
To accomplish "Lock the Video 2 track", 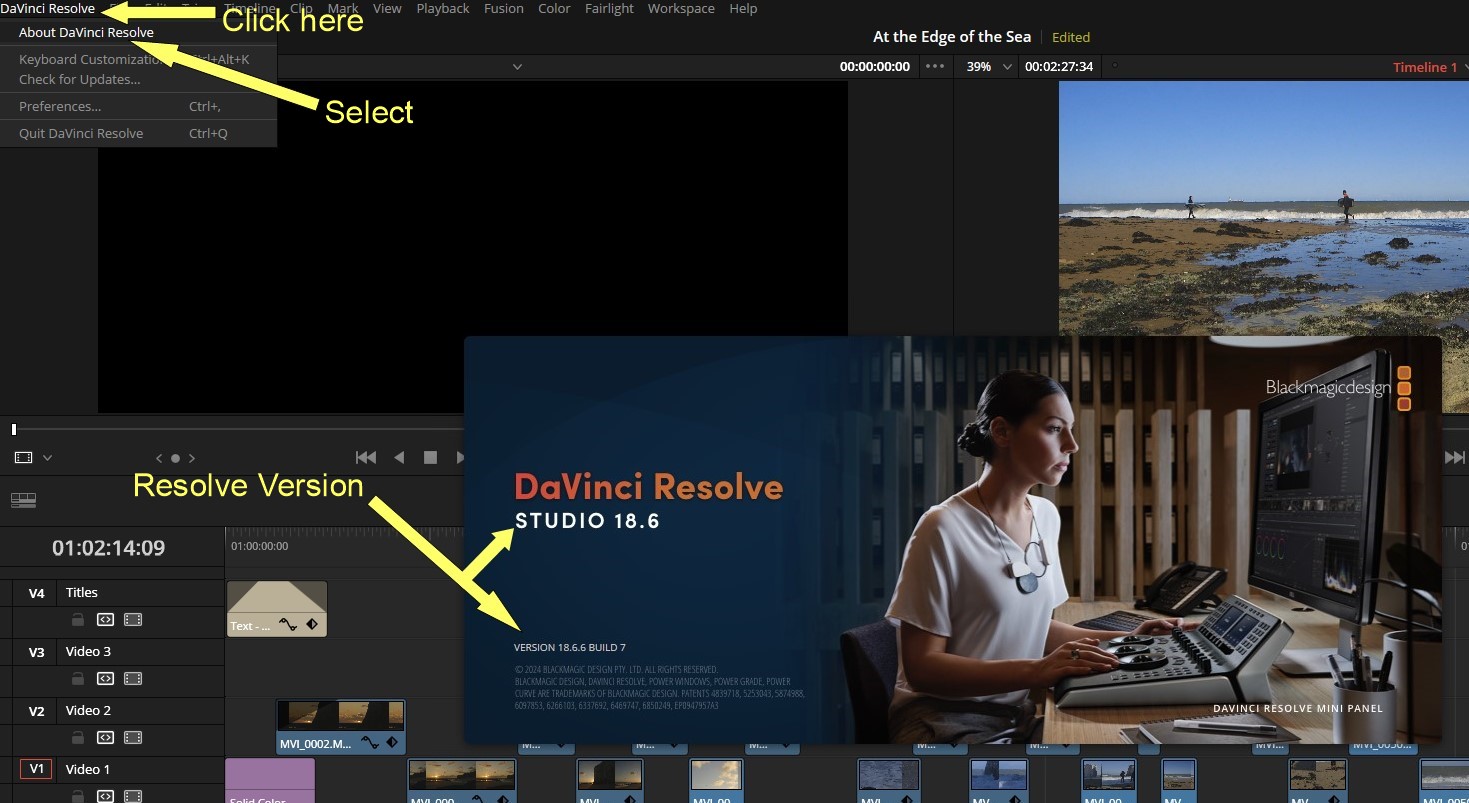I will coord(78,738).
